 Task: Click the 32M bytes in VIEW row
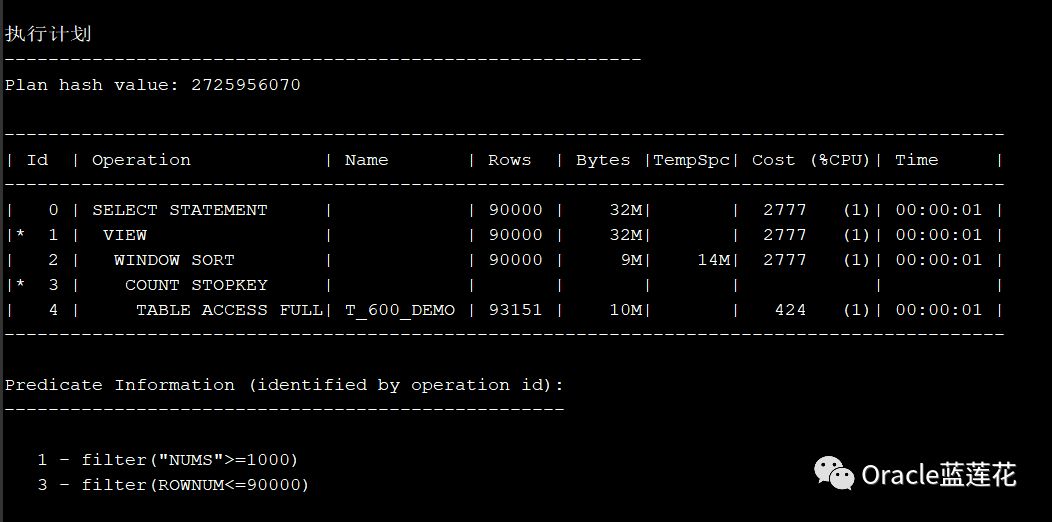pyautogui.click(x=625, y=235)
